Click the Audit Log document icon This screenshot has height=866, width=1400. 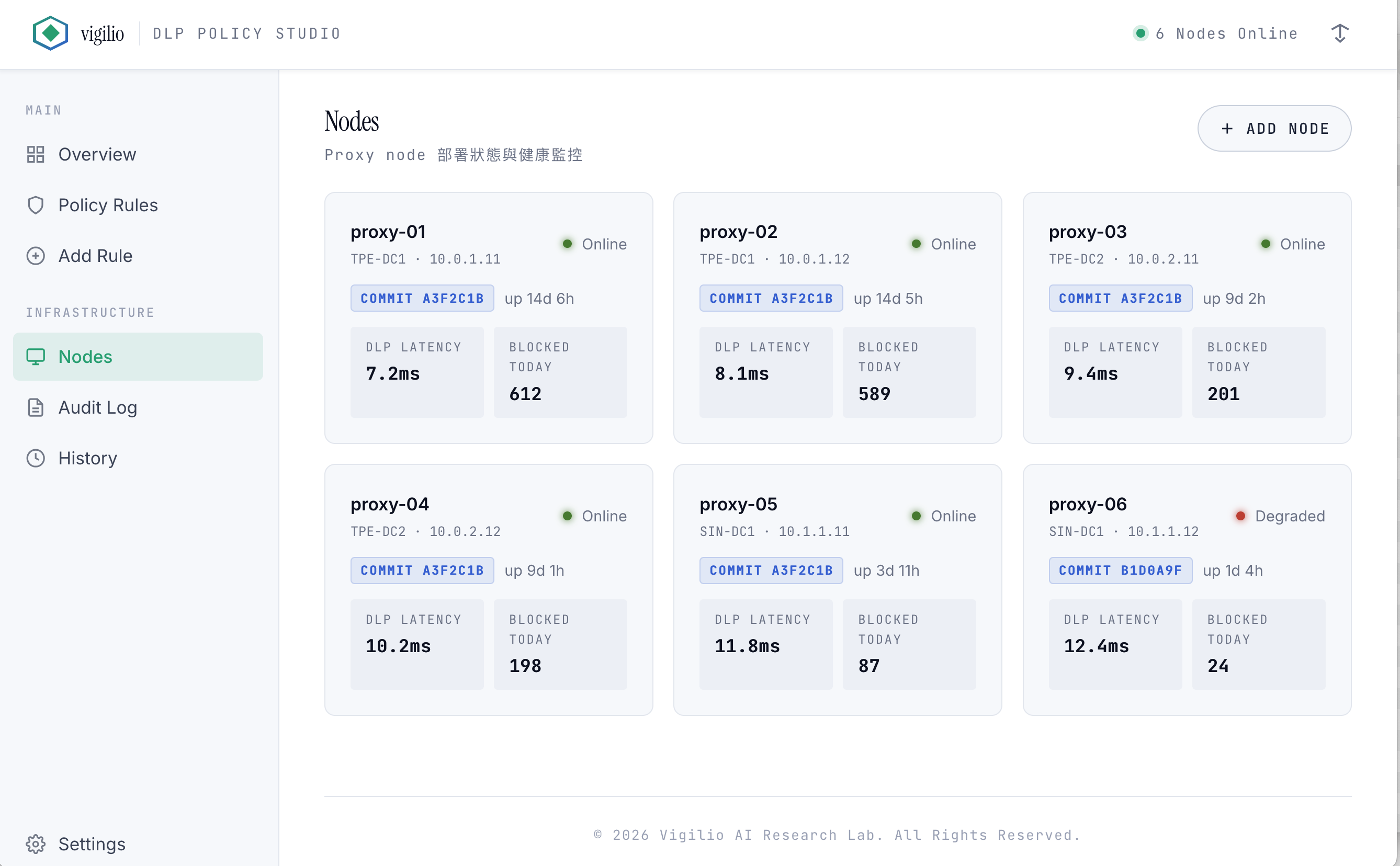coord(36,407)
